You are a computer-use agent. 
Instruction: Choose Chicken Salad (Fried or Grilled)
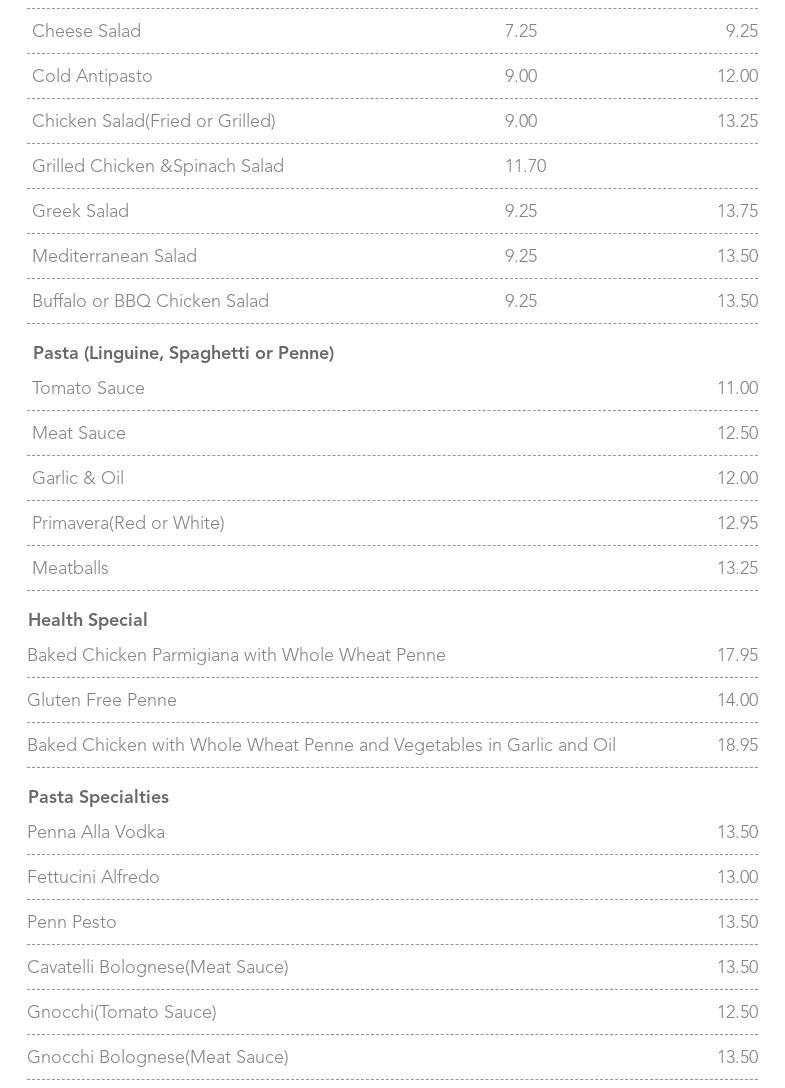click(154, 121)
